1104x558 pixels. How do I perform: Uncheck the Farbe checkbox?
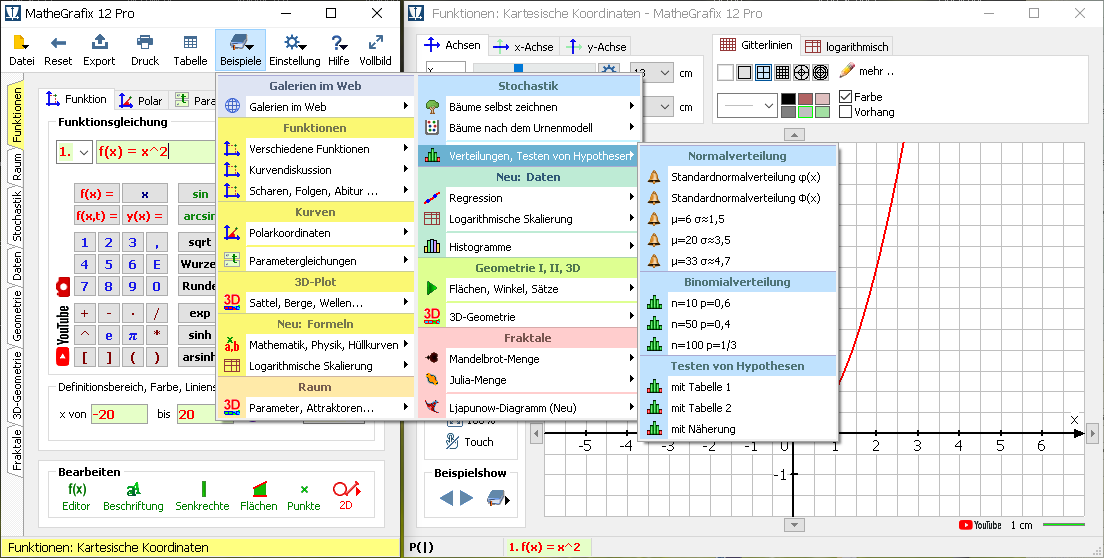[846, 96]
